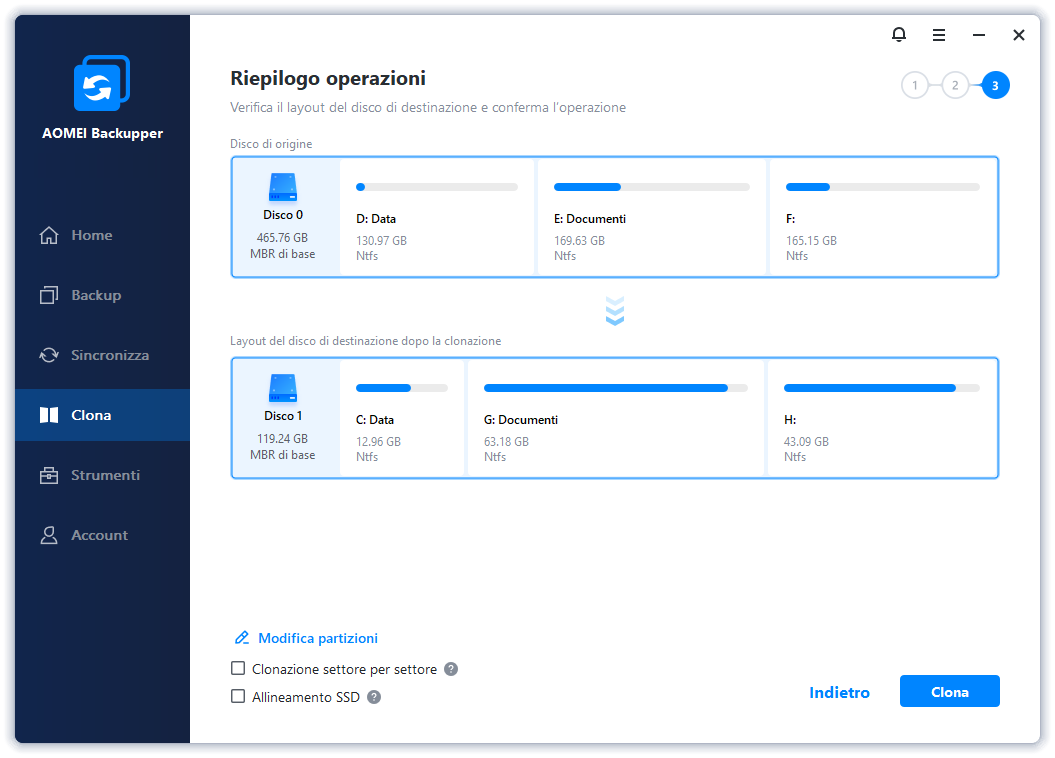
Task: Click the Strumenti toolbox icon
Action: (x=49, y=476)
